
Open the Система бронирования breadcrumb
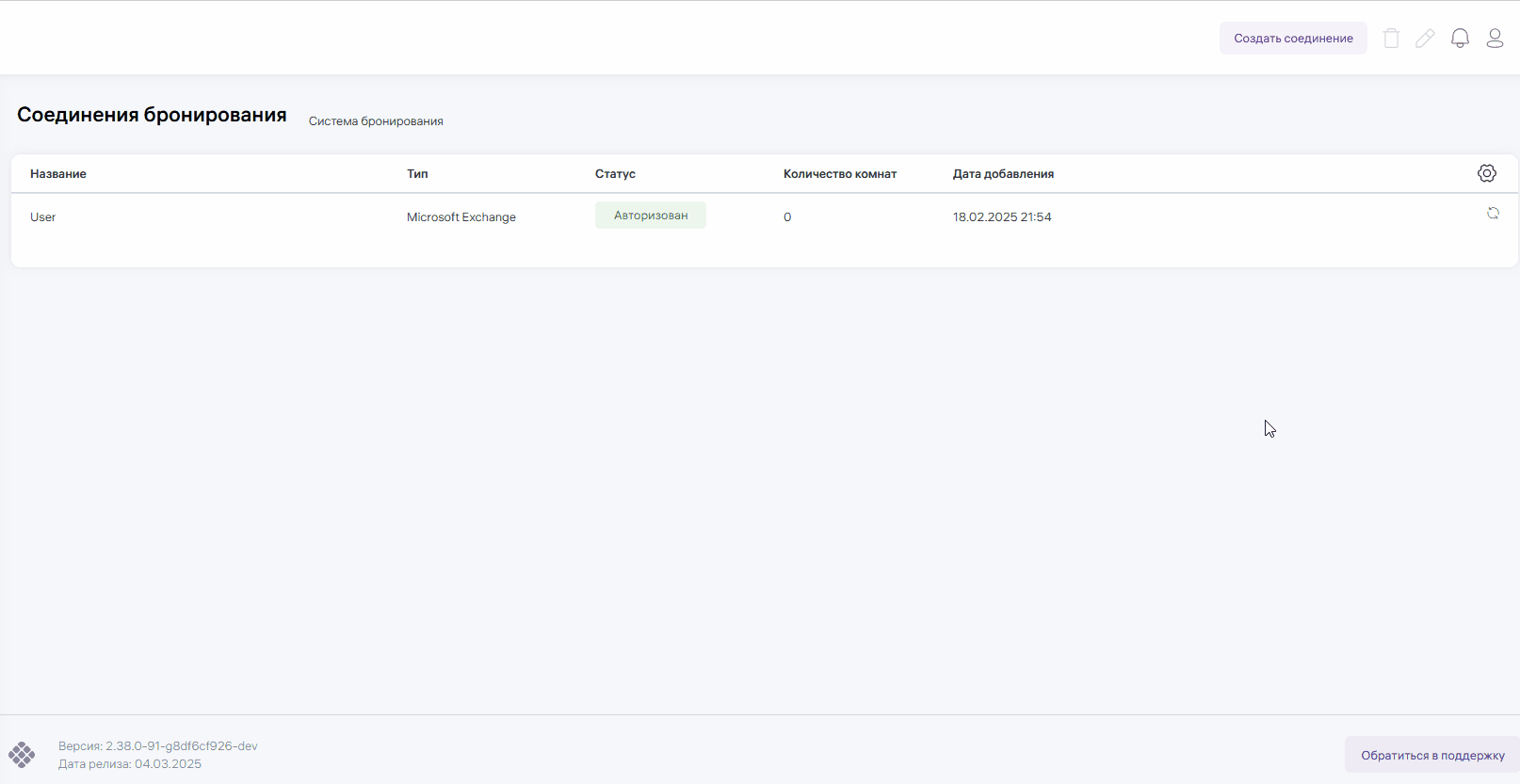(x=376, y=121)
